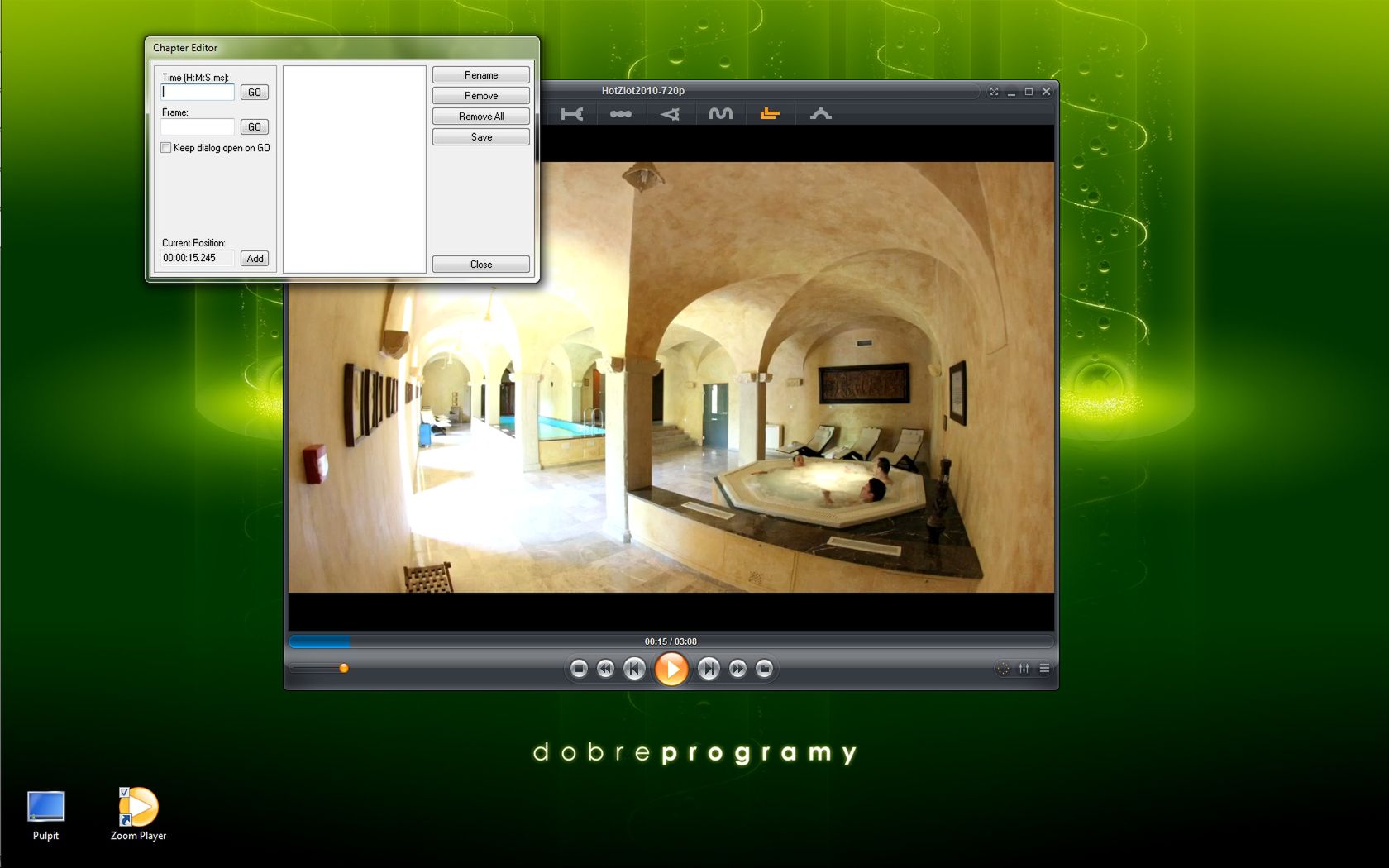Click the Remove button in Chapter Editor
This screenshot has height=868, width=1389.
point(481,96)
